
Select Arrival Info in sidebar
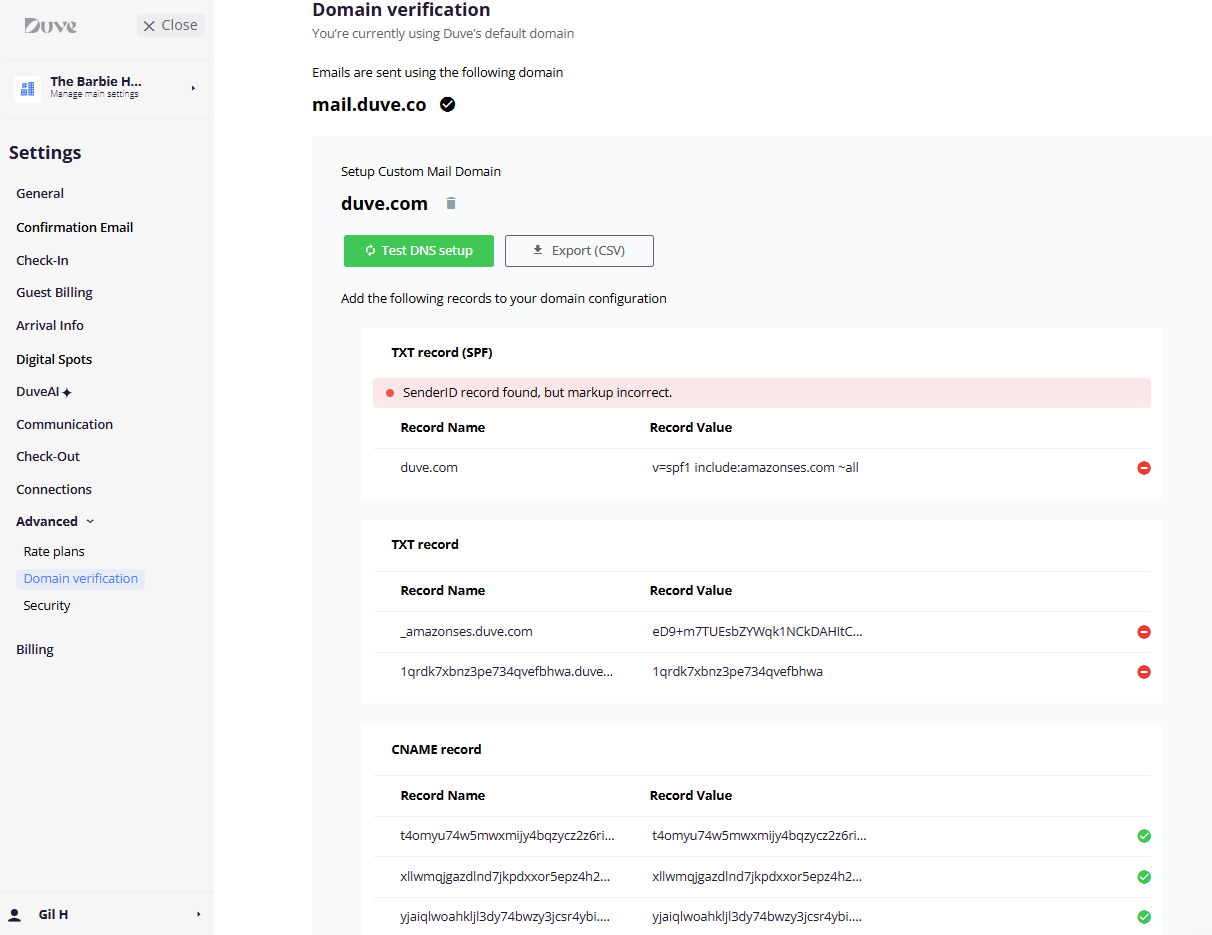[x=50, y=325]
